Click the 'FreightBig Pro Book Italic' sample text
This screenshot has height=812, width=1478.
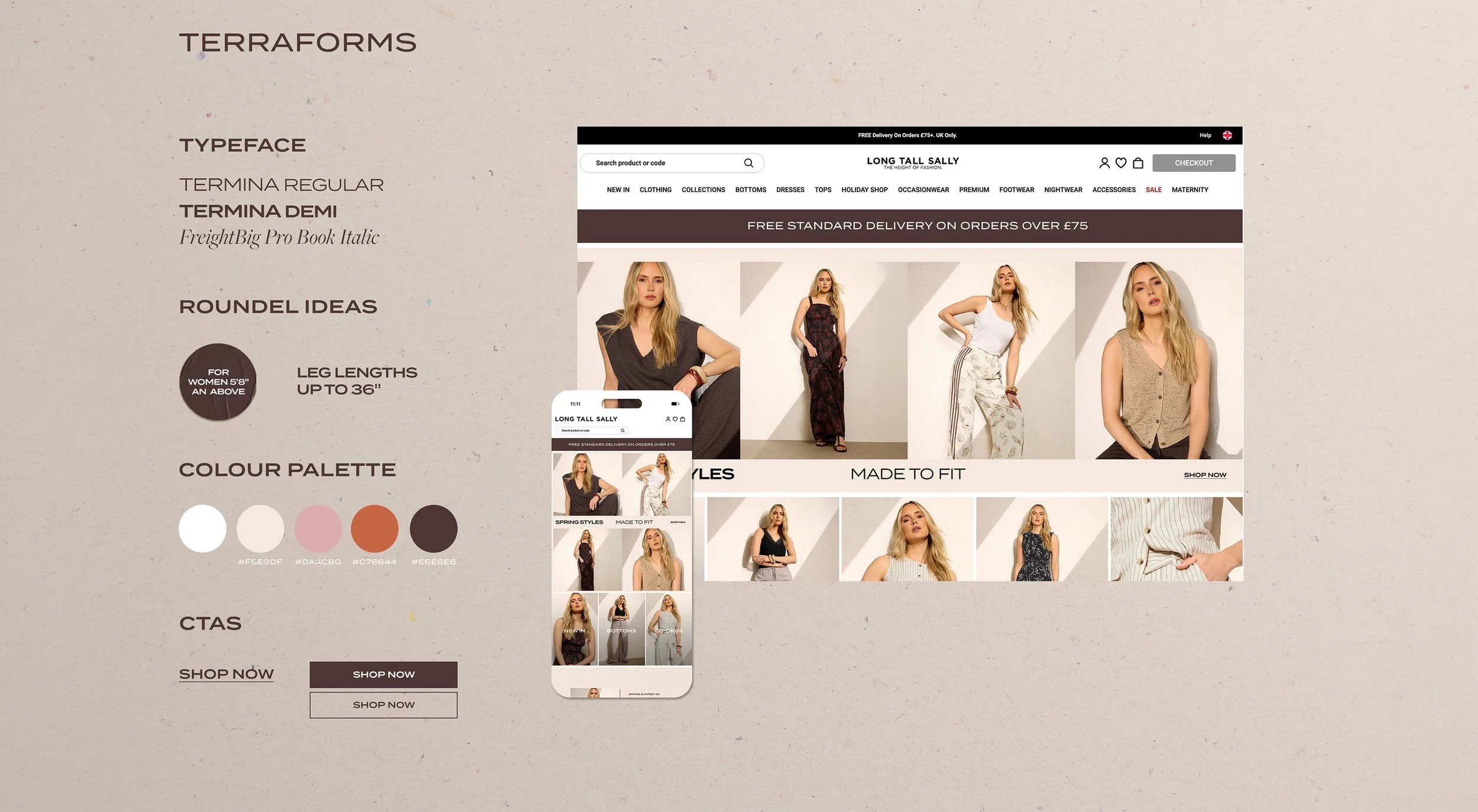[x=279, y=238]
